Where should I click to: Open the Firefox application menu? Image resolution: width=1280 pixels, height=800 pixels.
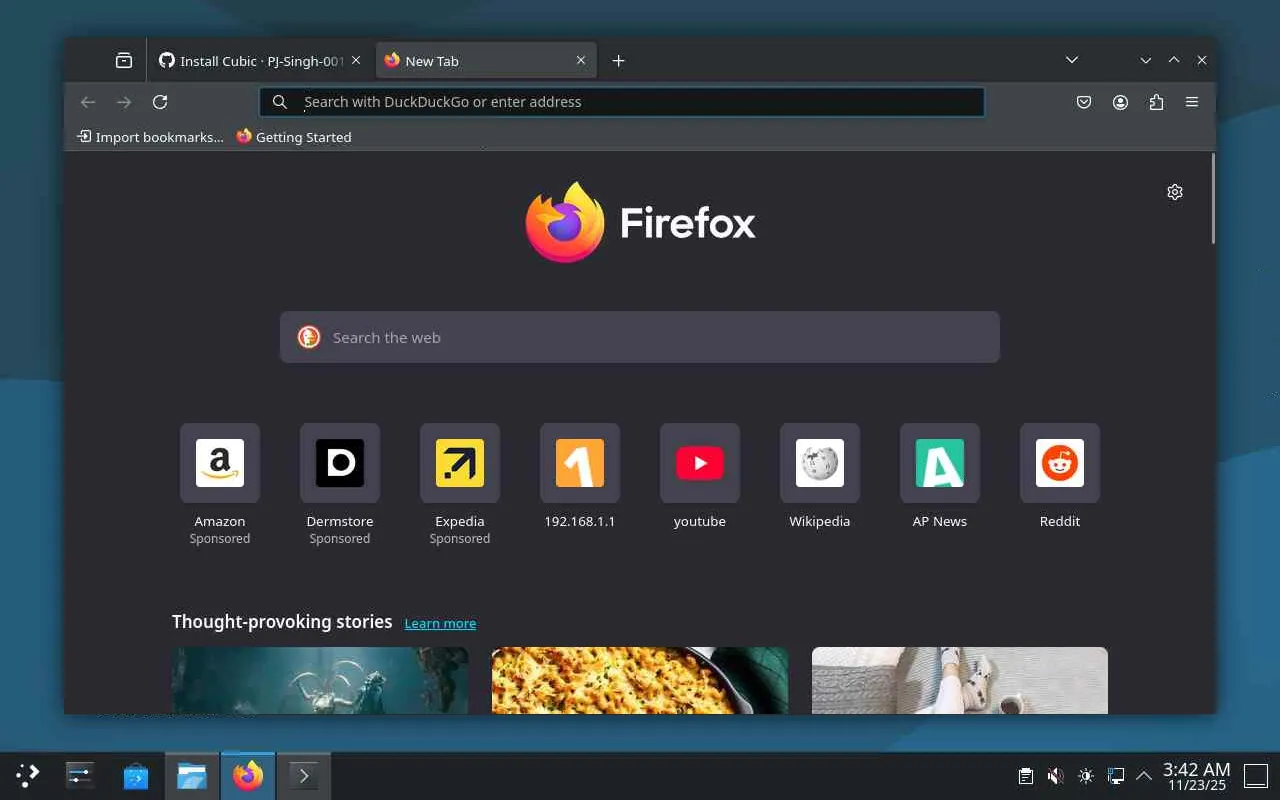coord(1192,102)
